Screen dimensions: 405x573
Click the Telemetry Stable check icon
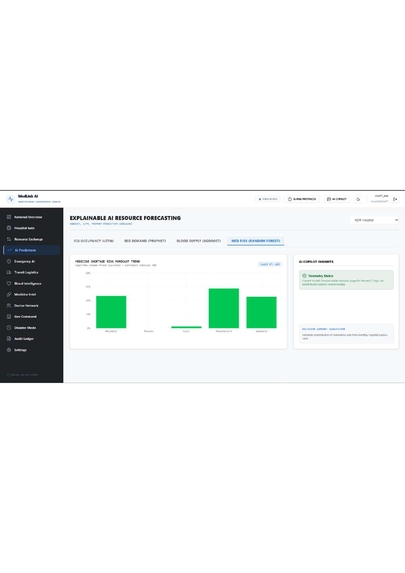tap(304, 276)
